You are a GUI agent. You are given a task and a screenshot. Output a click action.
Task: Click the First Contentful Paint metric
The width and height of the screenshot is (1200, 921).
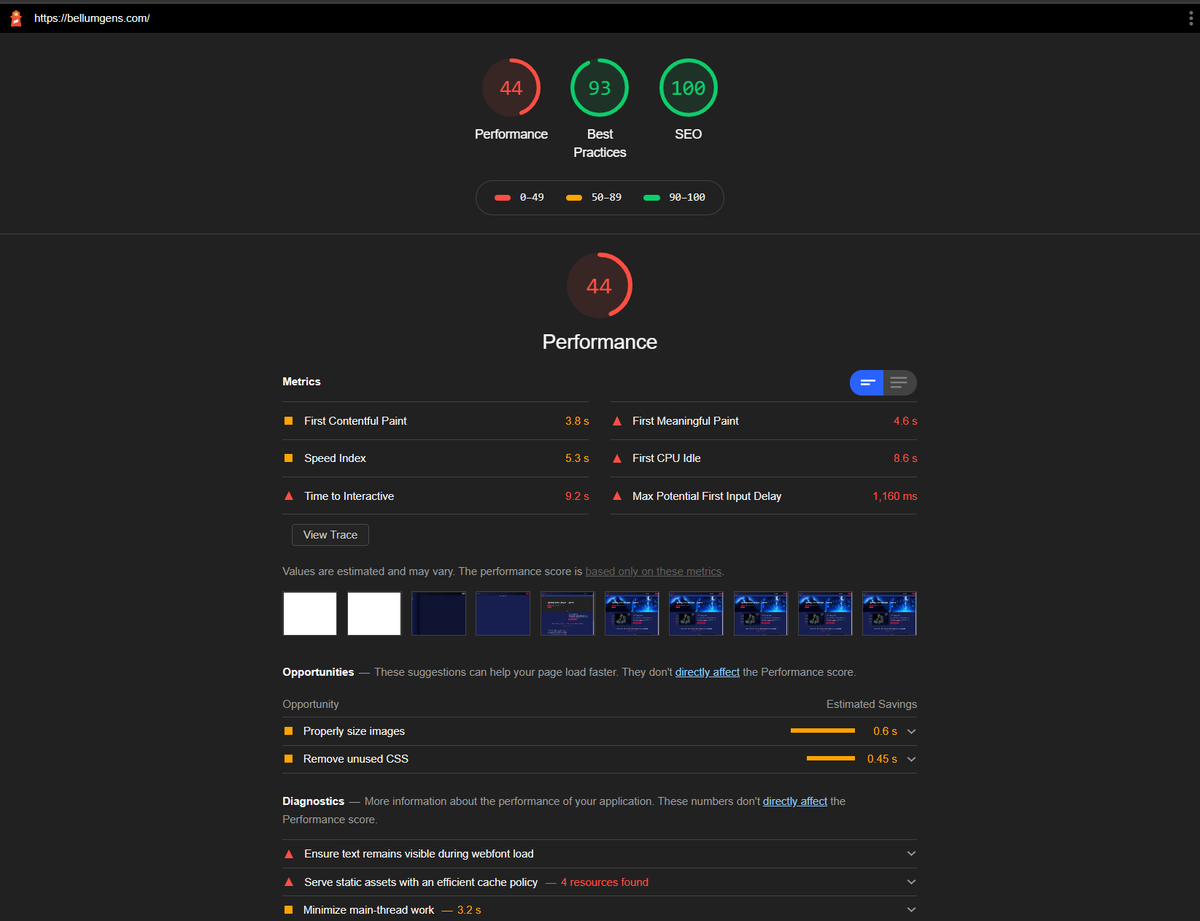436,421
